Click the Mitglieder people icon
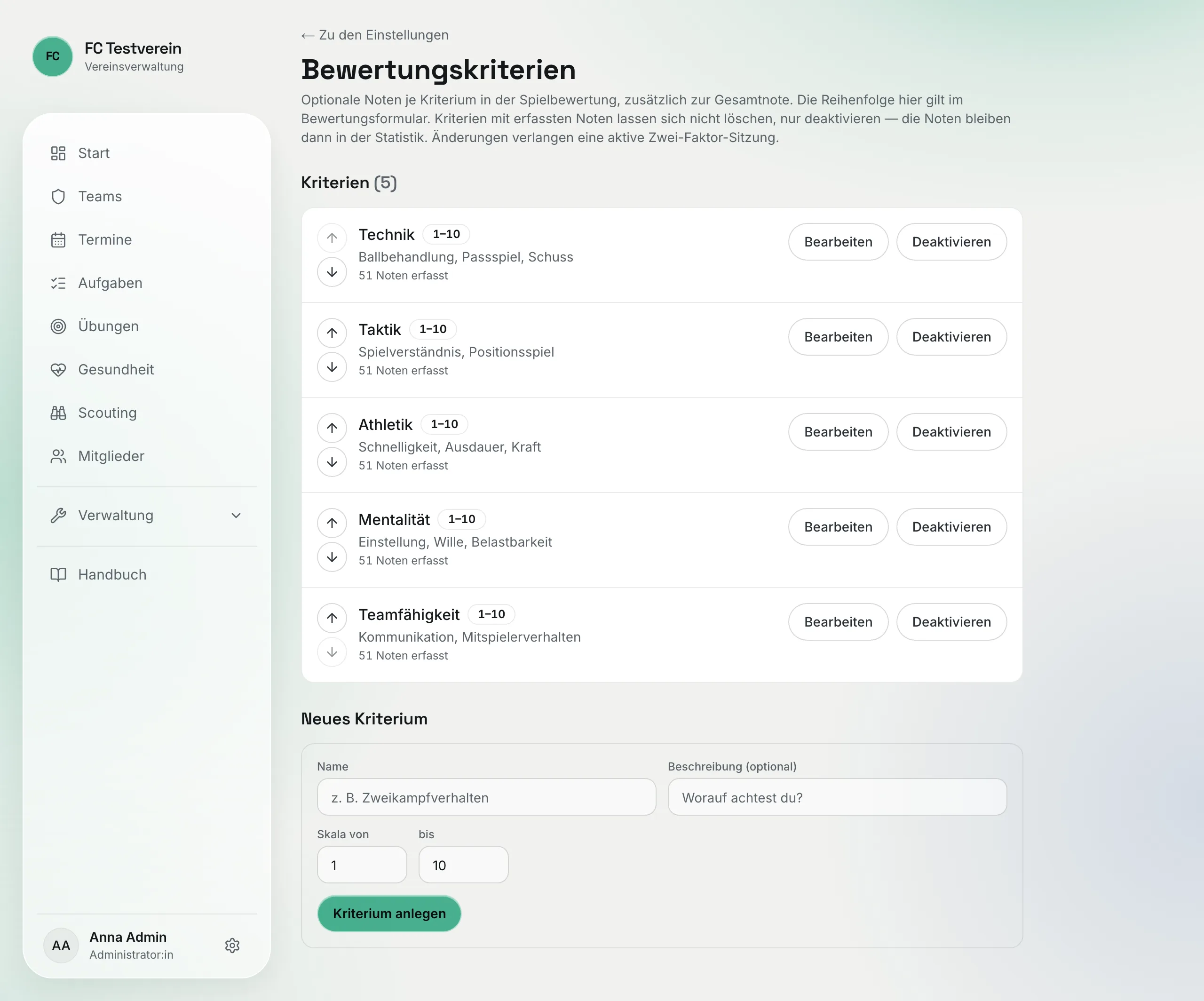 click(58, 456)
